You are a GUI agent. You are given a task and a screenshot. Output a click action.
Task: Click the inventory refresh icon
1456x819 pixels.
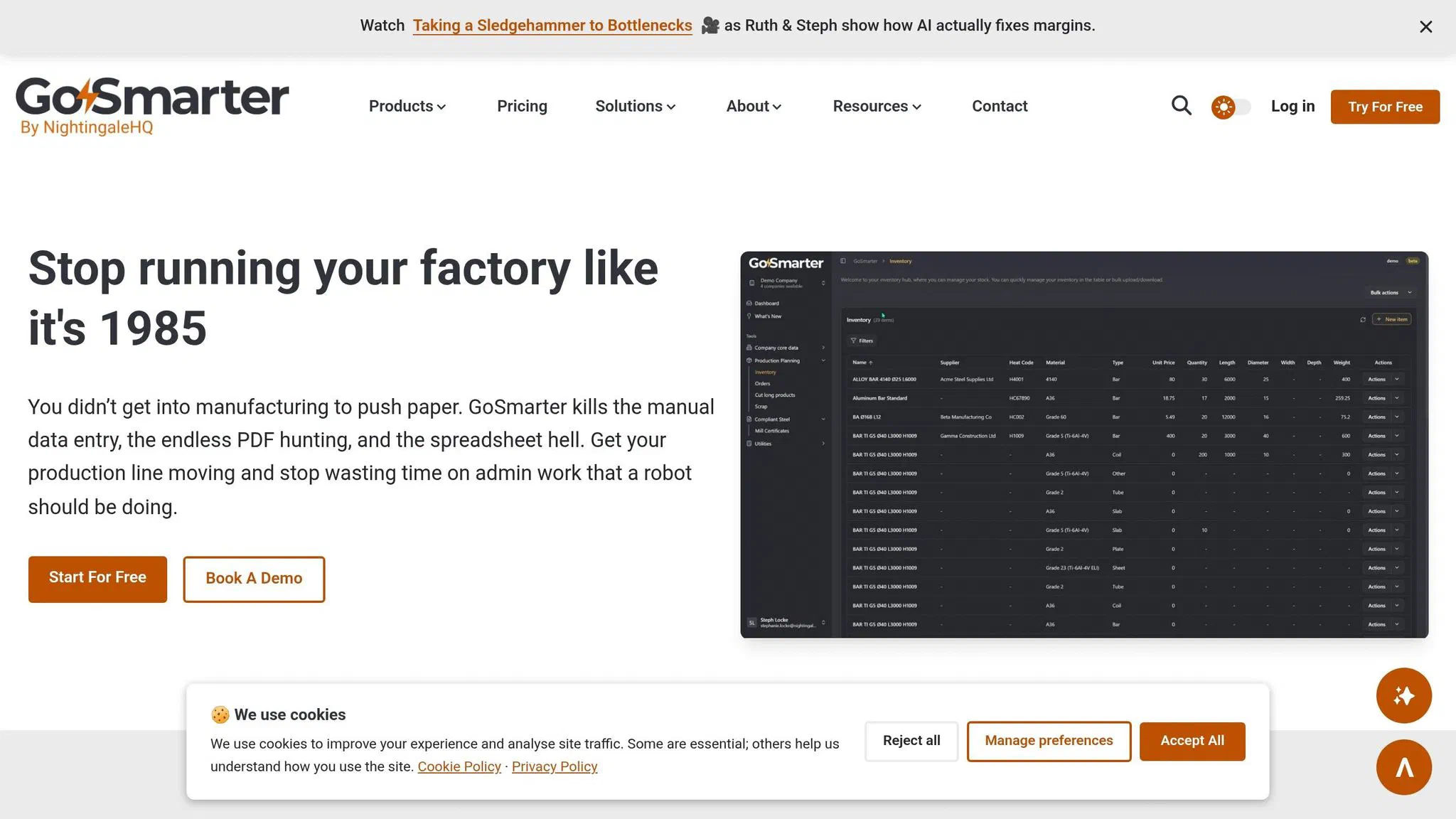pyautogui.click(x=1363, y=320)
